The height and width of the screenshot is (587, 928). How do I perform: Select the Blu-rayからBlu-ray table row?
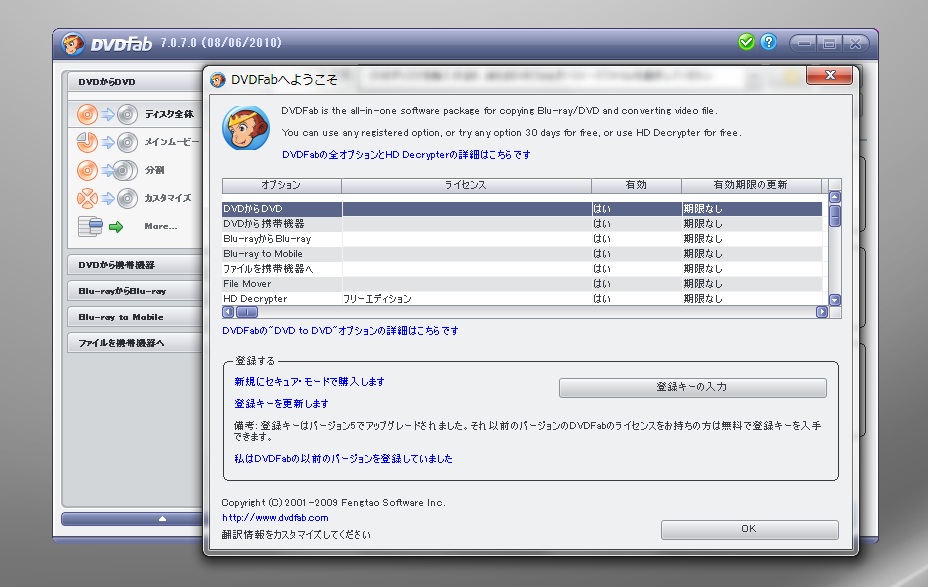click(x=522, y=239)
